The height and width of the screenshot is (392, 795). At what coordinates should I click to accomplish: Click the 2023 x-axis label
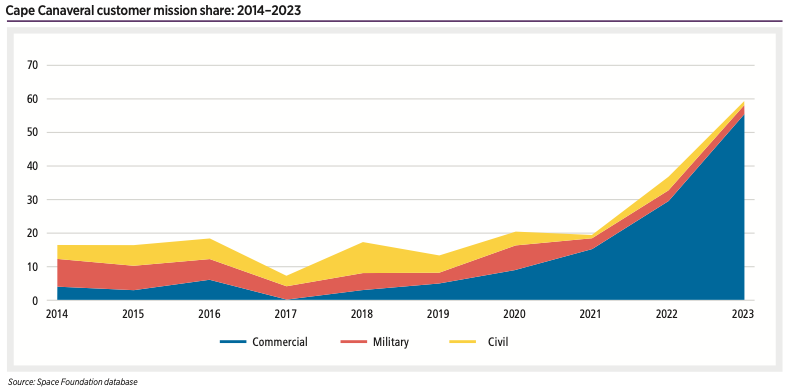(743, 314)
